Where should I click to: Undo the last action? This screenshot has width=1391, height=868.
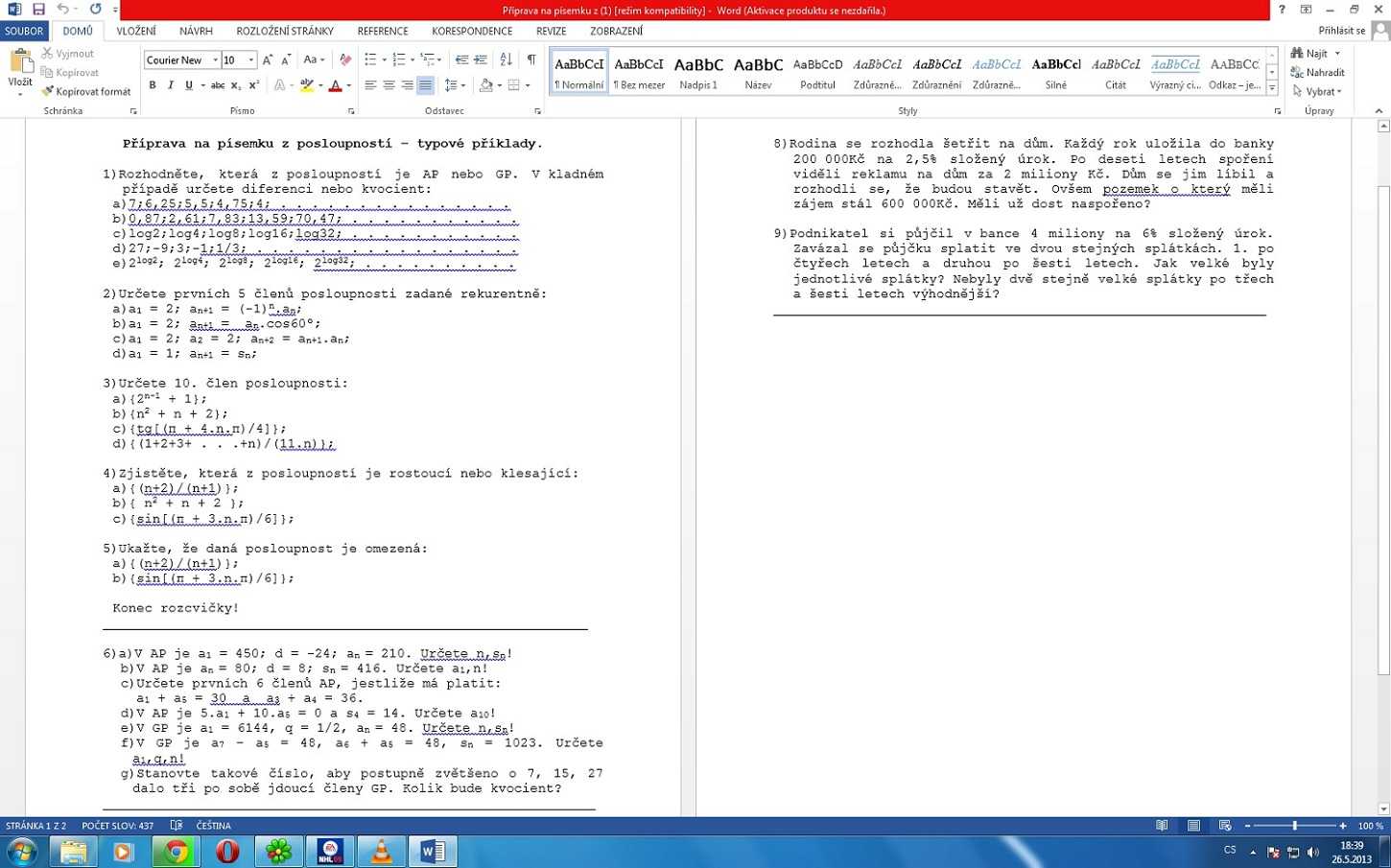click(63, 10)
